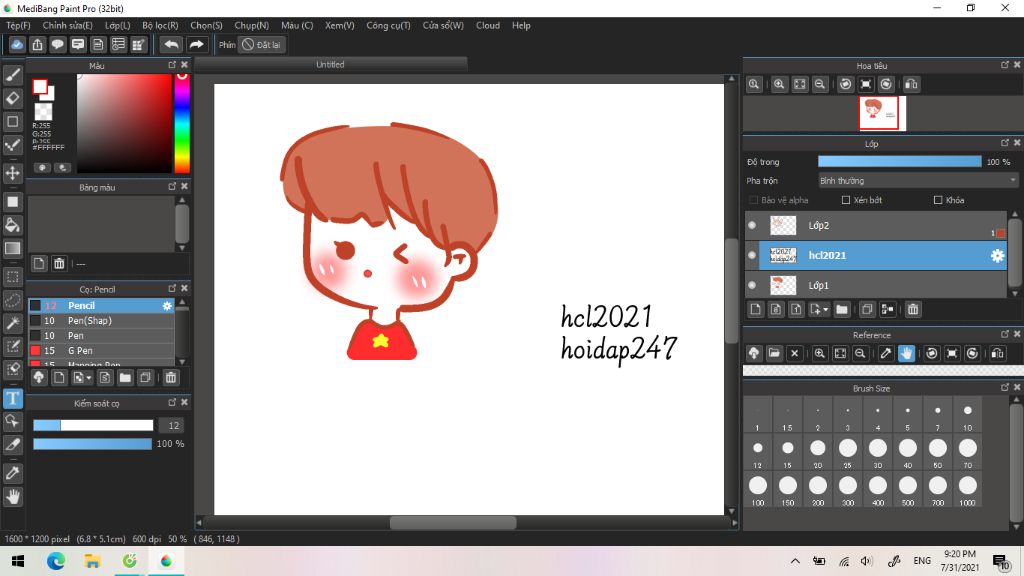
Task: Select the Hand pan tool in left toolbar
Action: click(12, 497)
